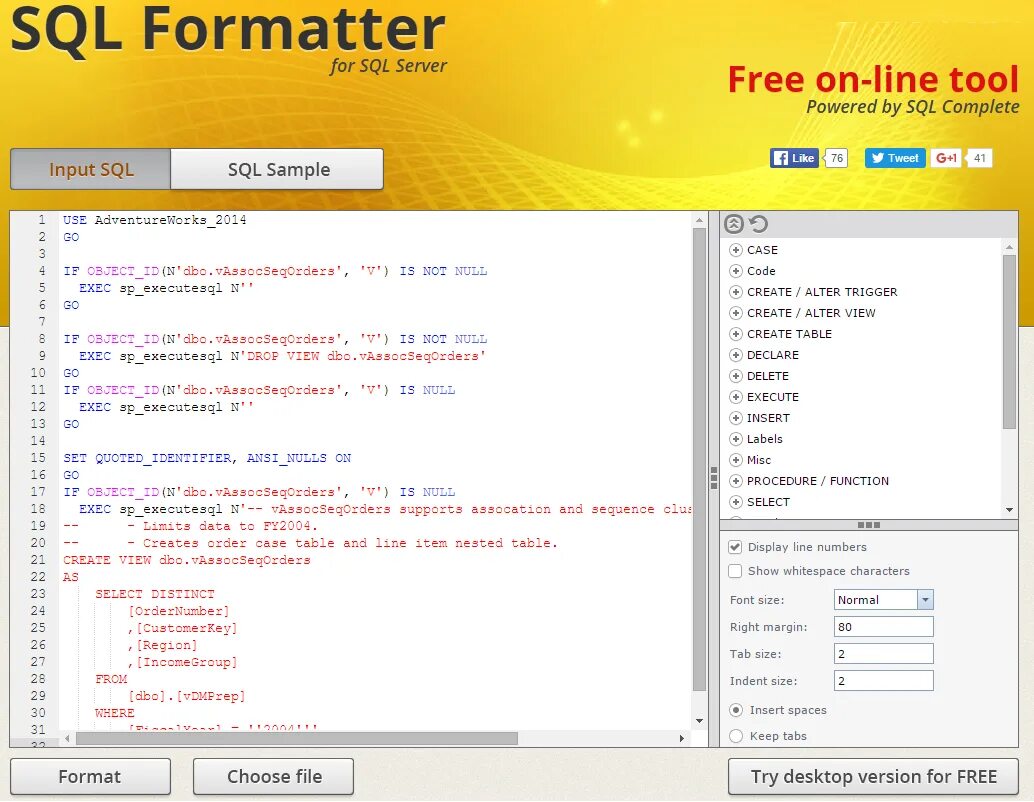
Task: Expand the Code options group
Action: click(736, 271)
